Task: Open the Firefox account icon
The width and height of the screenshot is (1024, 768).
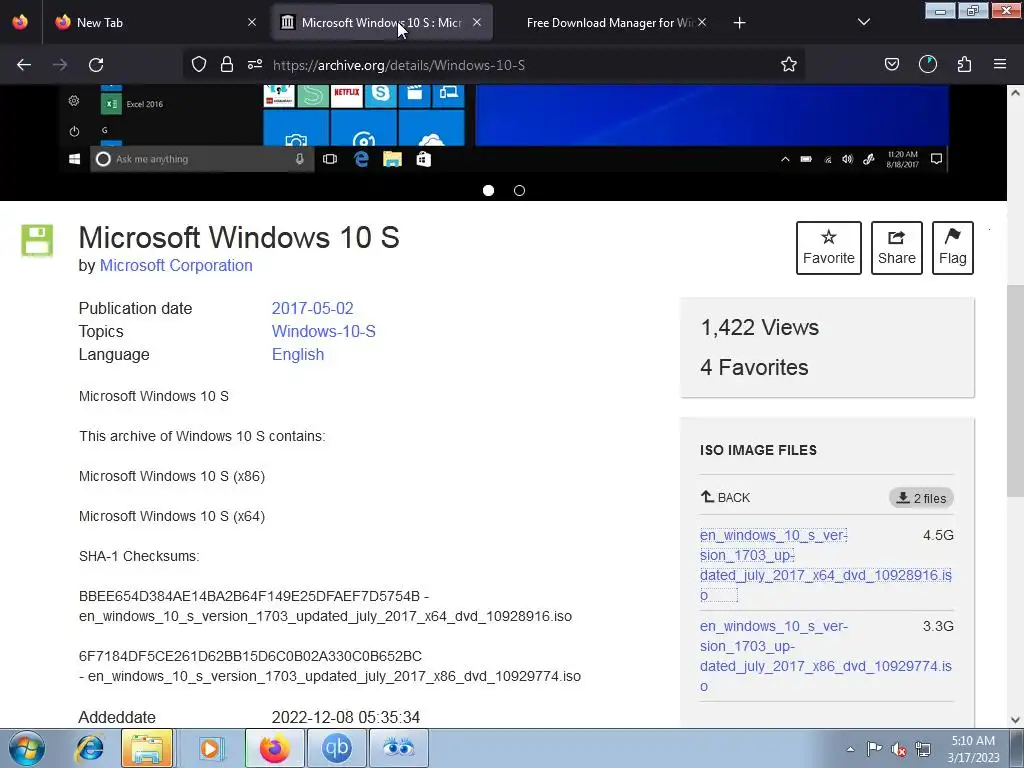Action: pyautogui.click(x=928, y=64)
